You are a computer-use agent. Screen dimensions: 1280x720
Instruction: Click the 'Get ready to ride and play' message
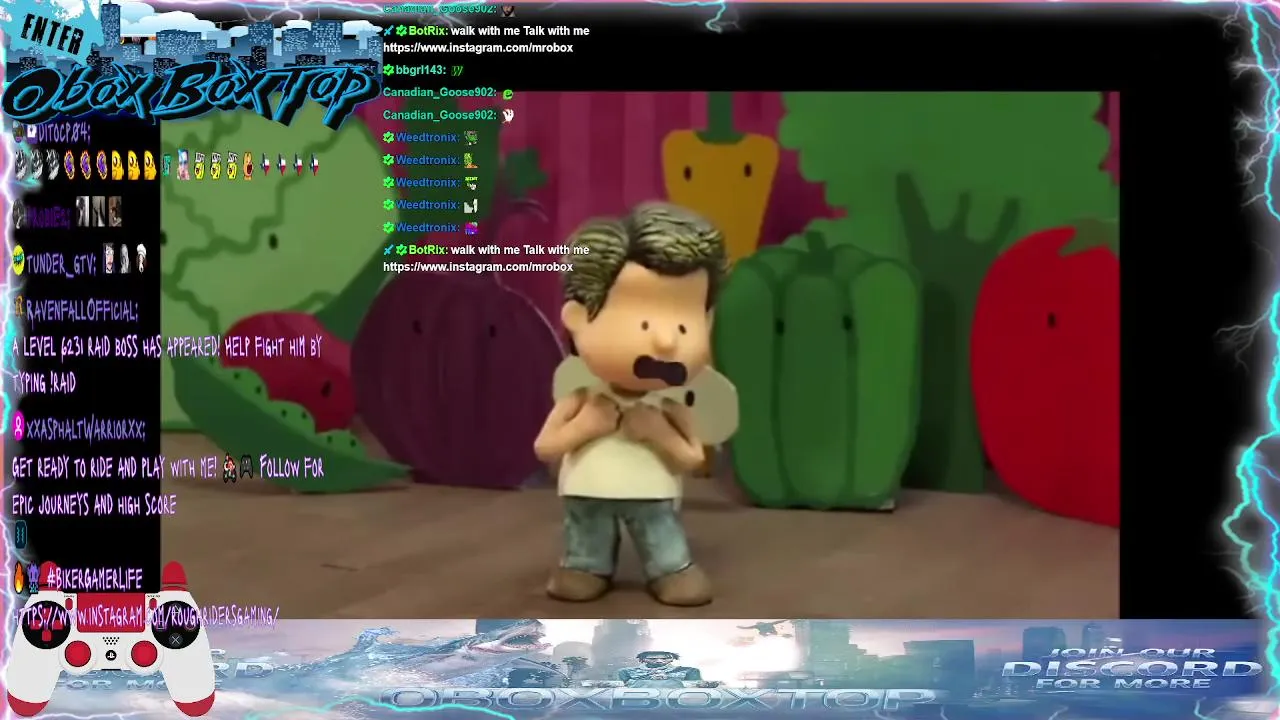click(167, 486)
